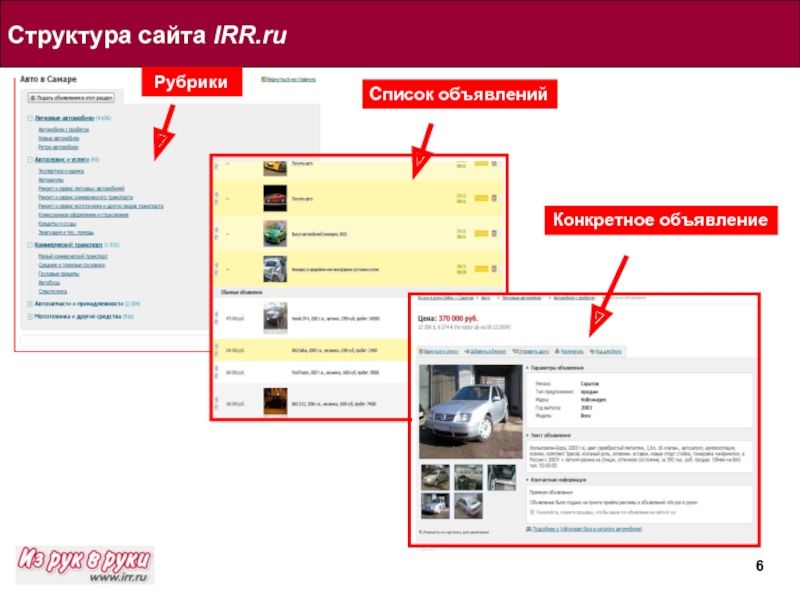Choose Комиссионное оформление и страхование
The height and width of the screenshot is (600, 800).
click(84, 215)
